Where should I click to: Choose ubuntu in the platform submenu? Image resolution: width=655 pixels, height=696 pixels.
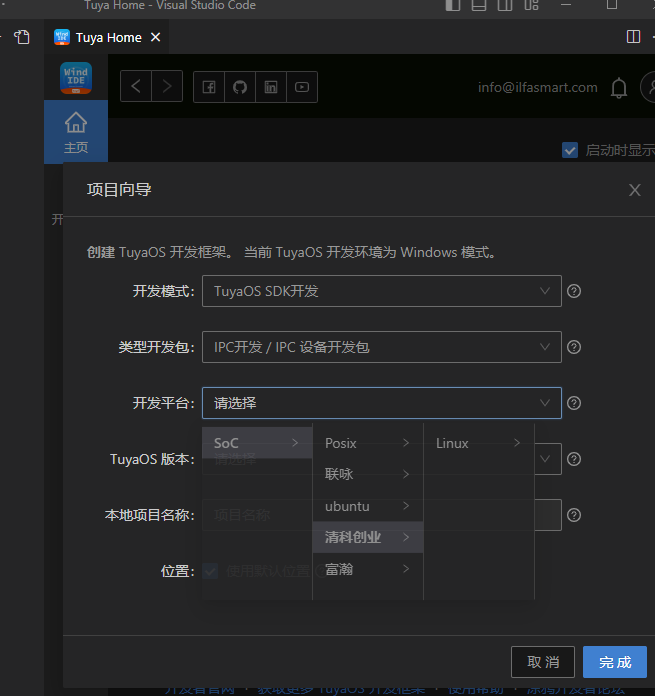(368, 506)
